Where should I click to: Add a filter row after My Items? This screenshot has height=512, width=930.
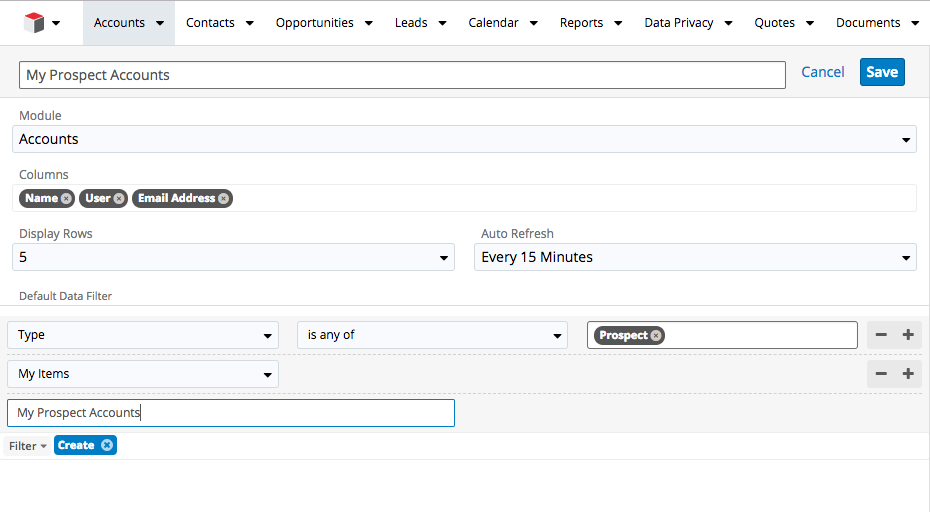coord(908,374)
